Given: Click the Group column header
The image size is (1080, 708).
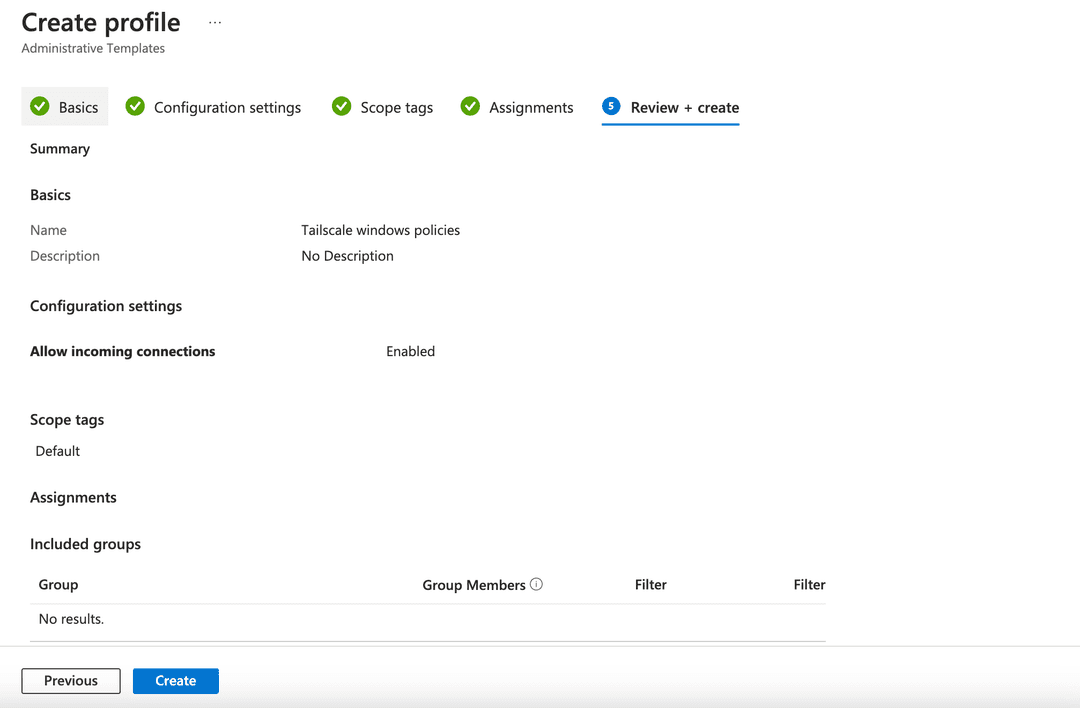Looking at the screenshot, I should (57, 584).
